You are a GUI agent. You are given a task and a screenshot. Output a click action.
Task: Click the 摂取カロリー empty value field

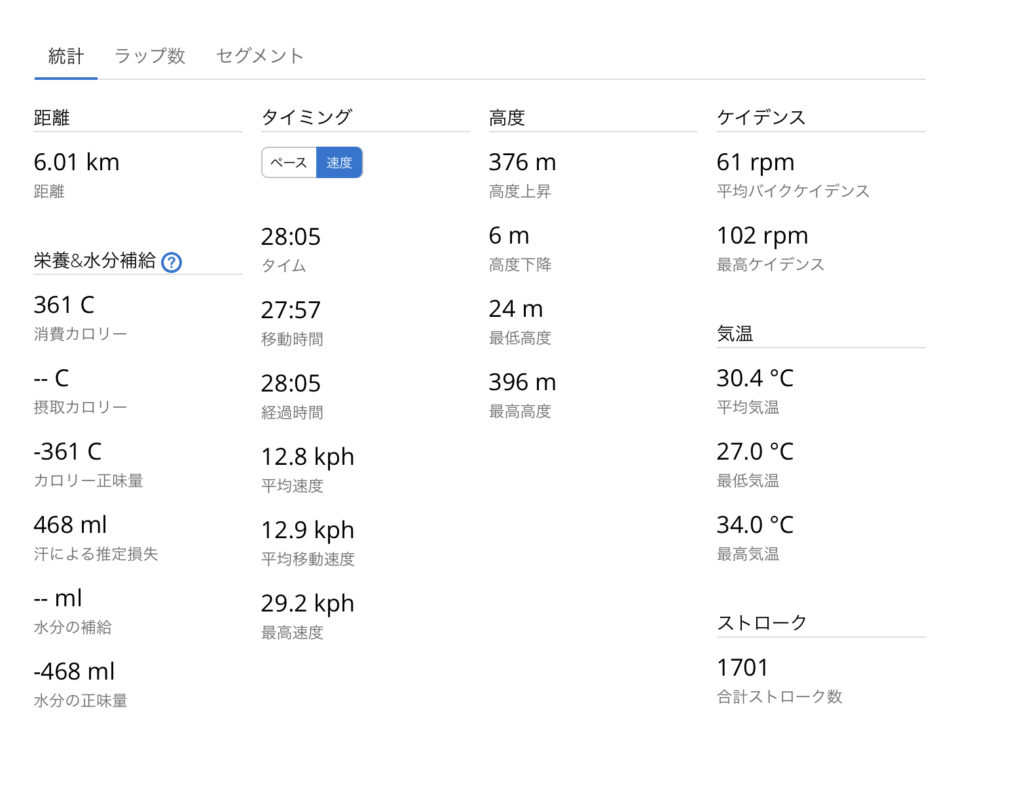51,378
